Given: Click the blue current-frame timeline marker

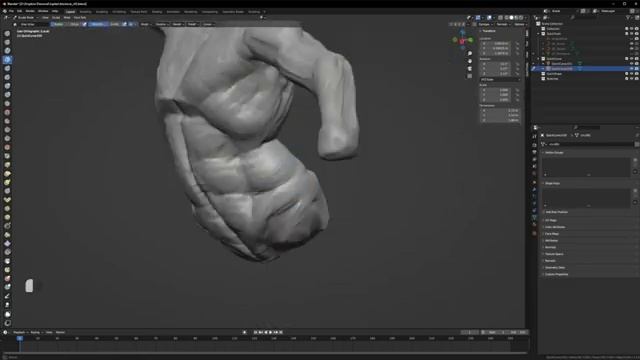Looking at the screenshot, I should [x=20, y=338].
